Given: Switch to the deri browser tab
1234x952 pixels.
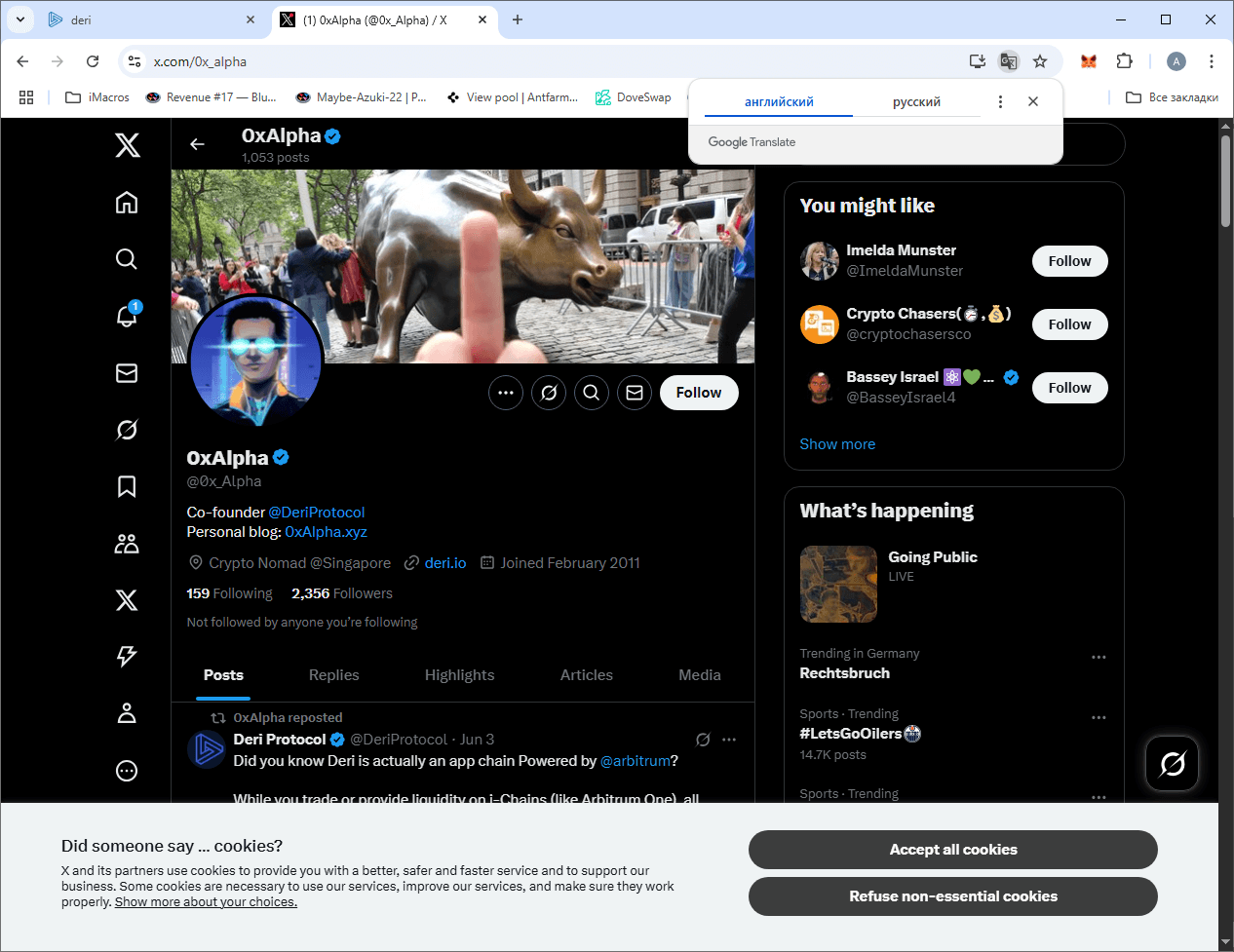Looking at the screenshot, I should (x=151, y=19).
